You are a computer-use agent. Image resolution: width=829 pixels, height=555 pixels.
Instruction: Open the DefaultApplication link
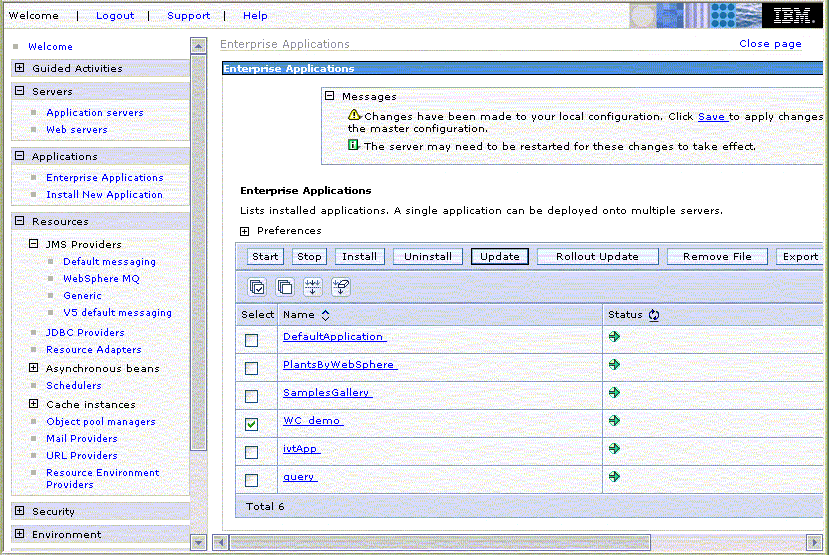(x=333, y=337)
